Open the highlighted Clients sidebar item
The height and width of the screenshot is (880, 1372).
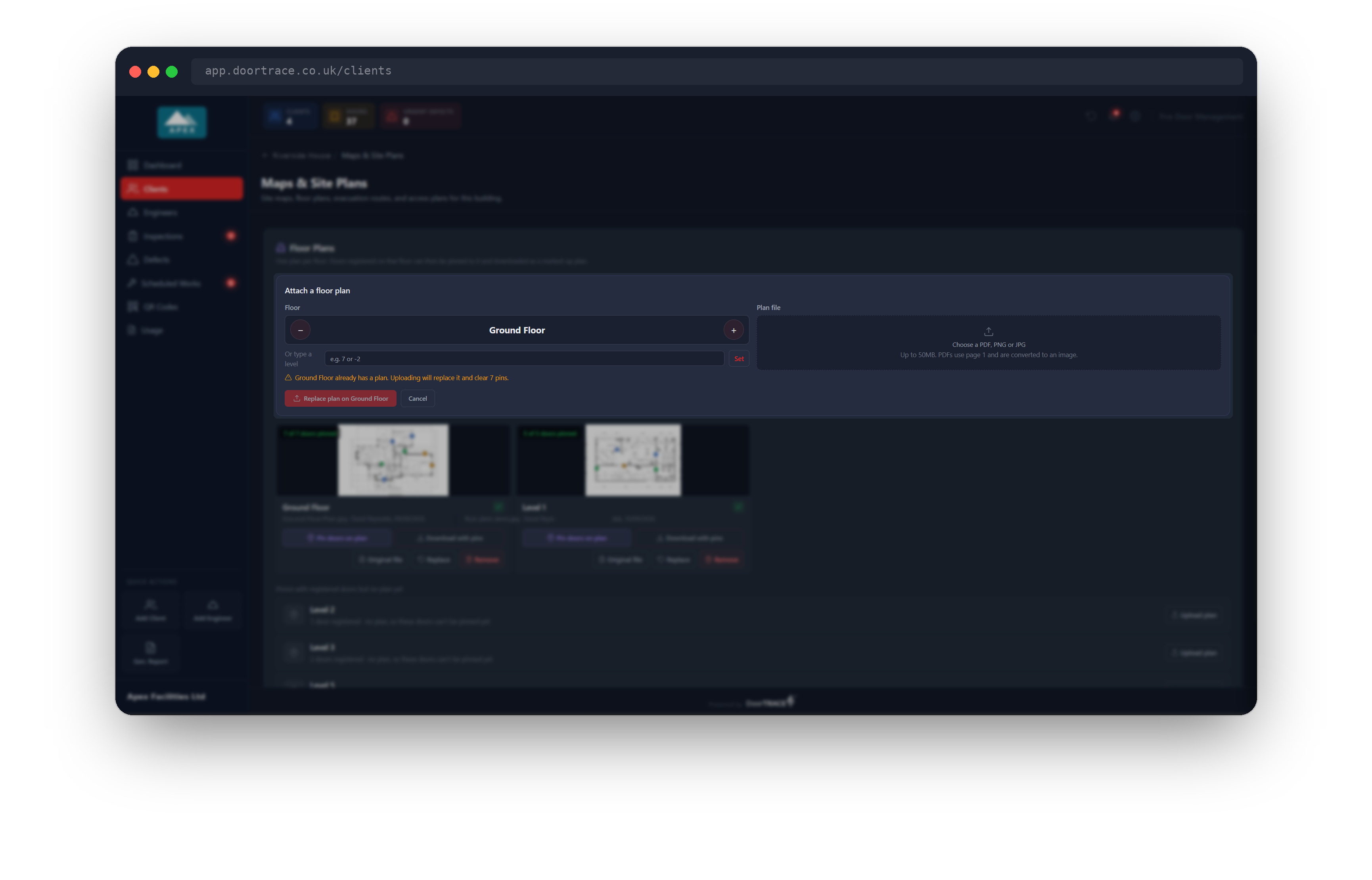182,189
